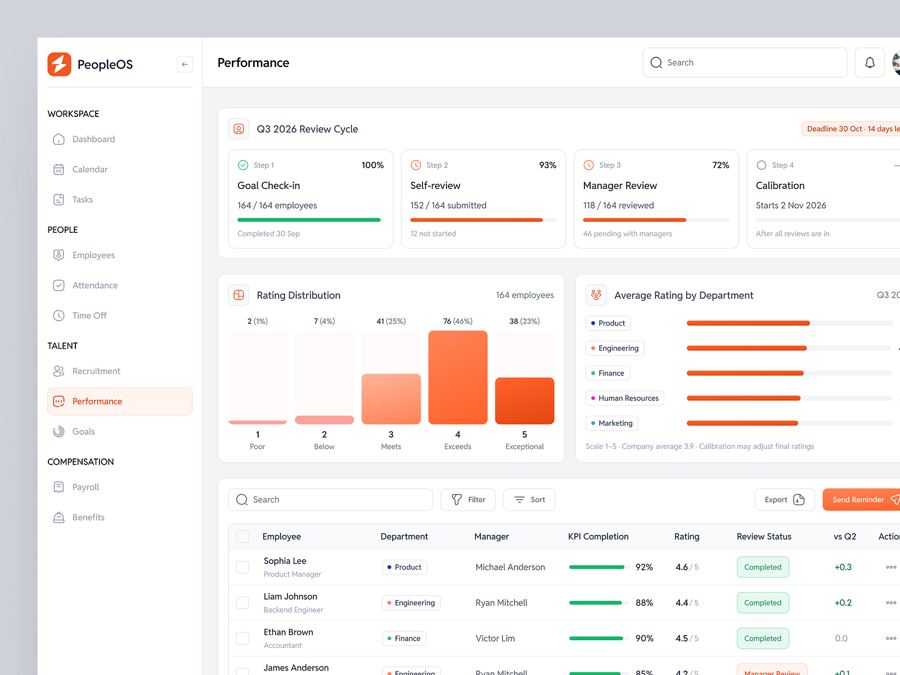Open notifications bell

point(870,63)
